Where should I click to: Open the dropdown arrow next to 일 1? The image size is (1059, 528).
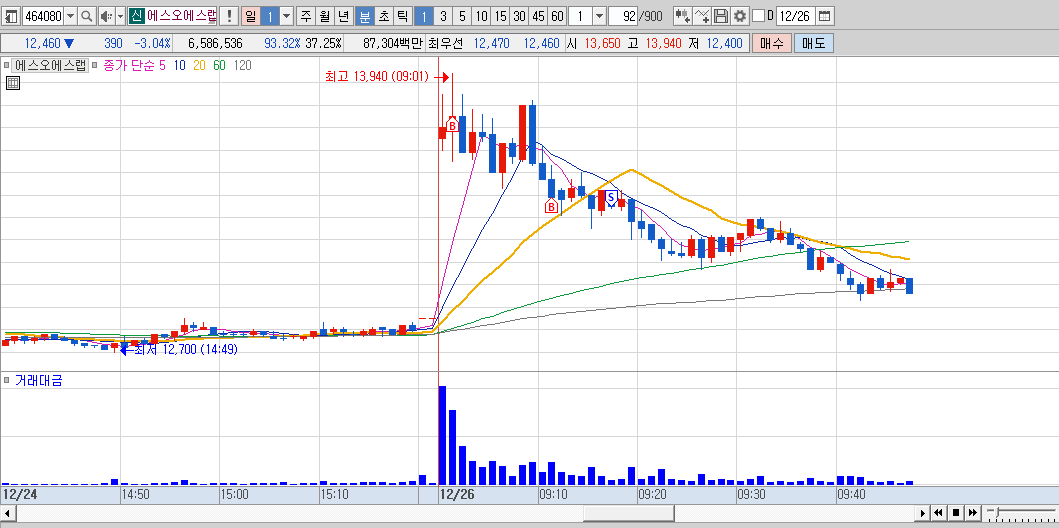point(286,16)
